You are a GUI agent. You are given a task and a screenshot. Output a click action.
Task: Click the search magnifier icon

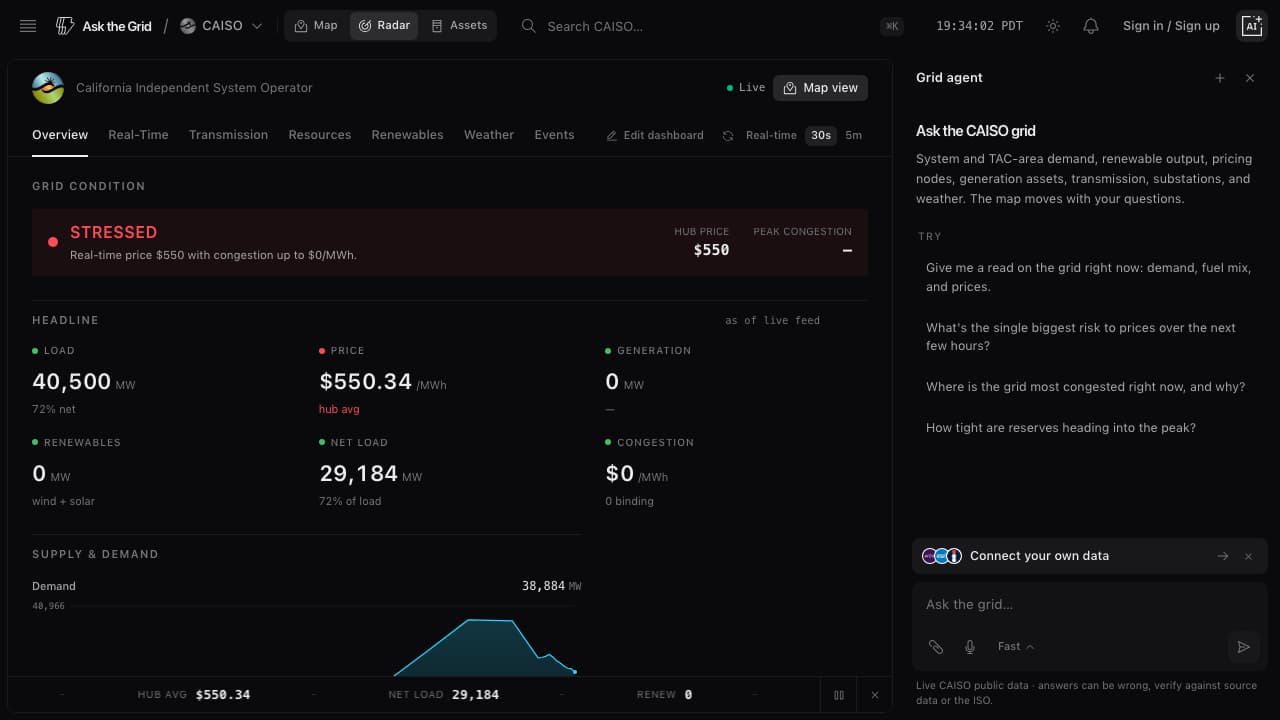pyautogui.click(x=529, y=26)
